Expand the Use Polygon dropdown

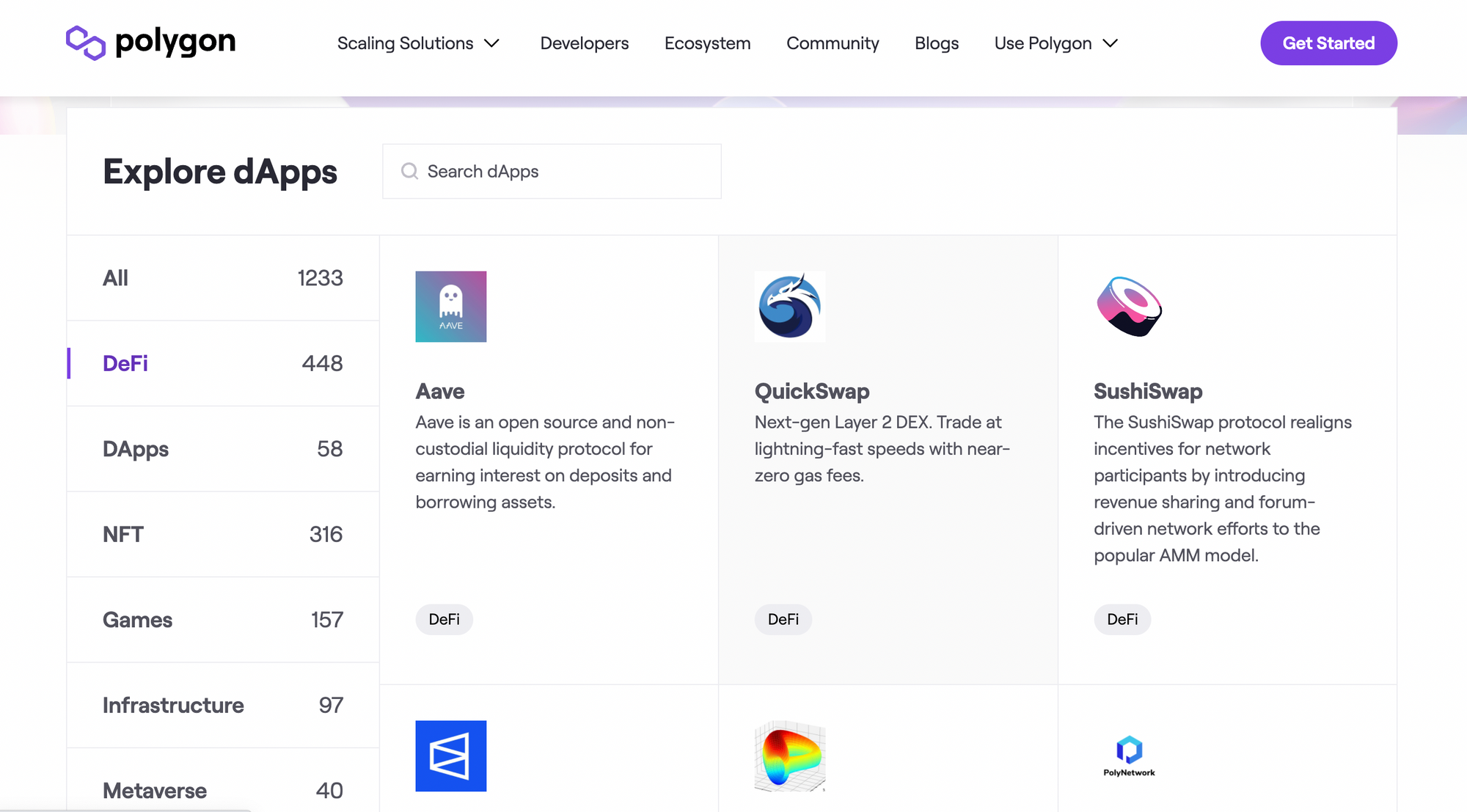(1056, 43)
